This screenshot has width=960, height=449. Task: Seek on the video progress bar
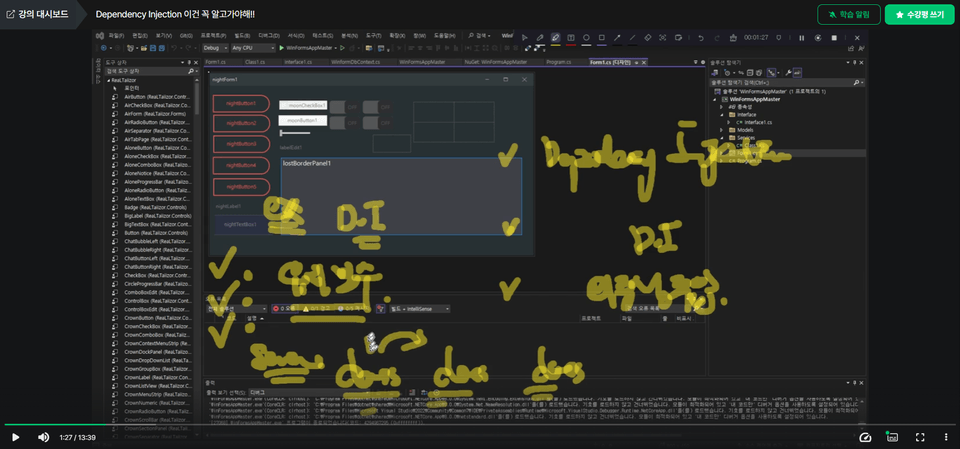point(480,424)
